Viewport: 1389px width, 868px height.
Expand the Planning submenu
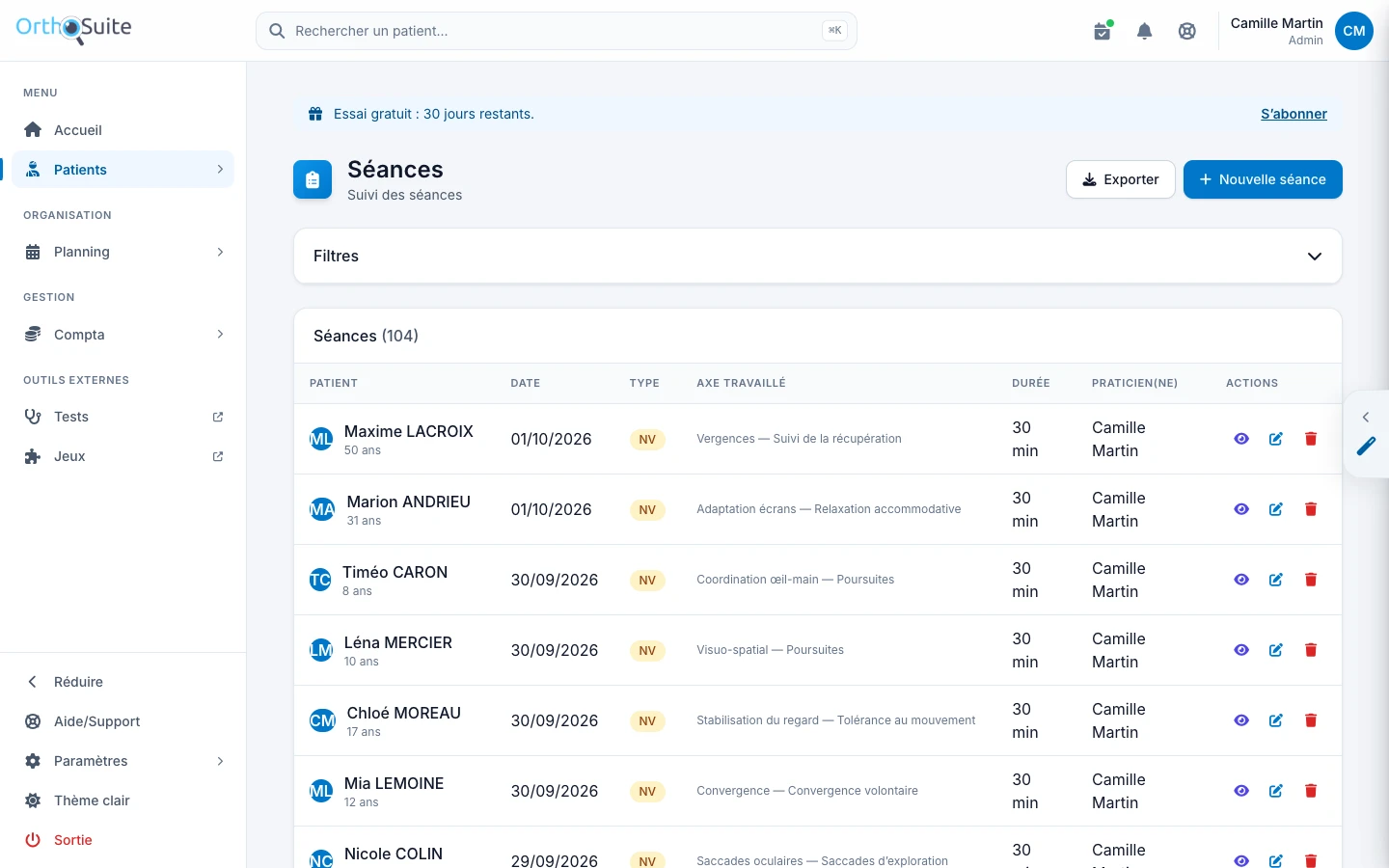tap(220, 252)
